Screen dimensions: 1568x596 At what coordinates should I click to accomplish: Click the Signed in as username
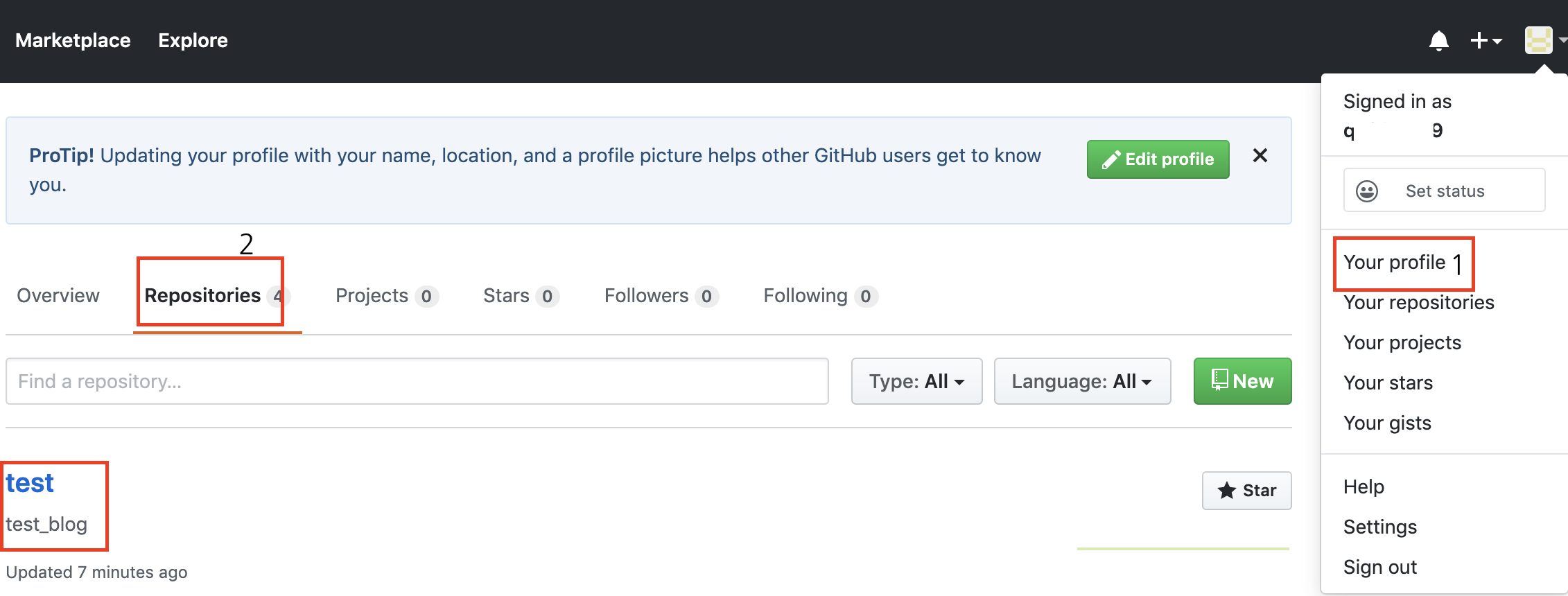(x=1393, y=130)
